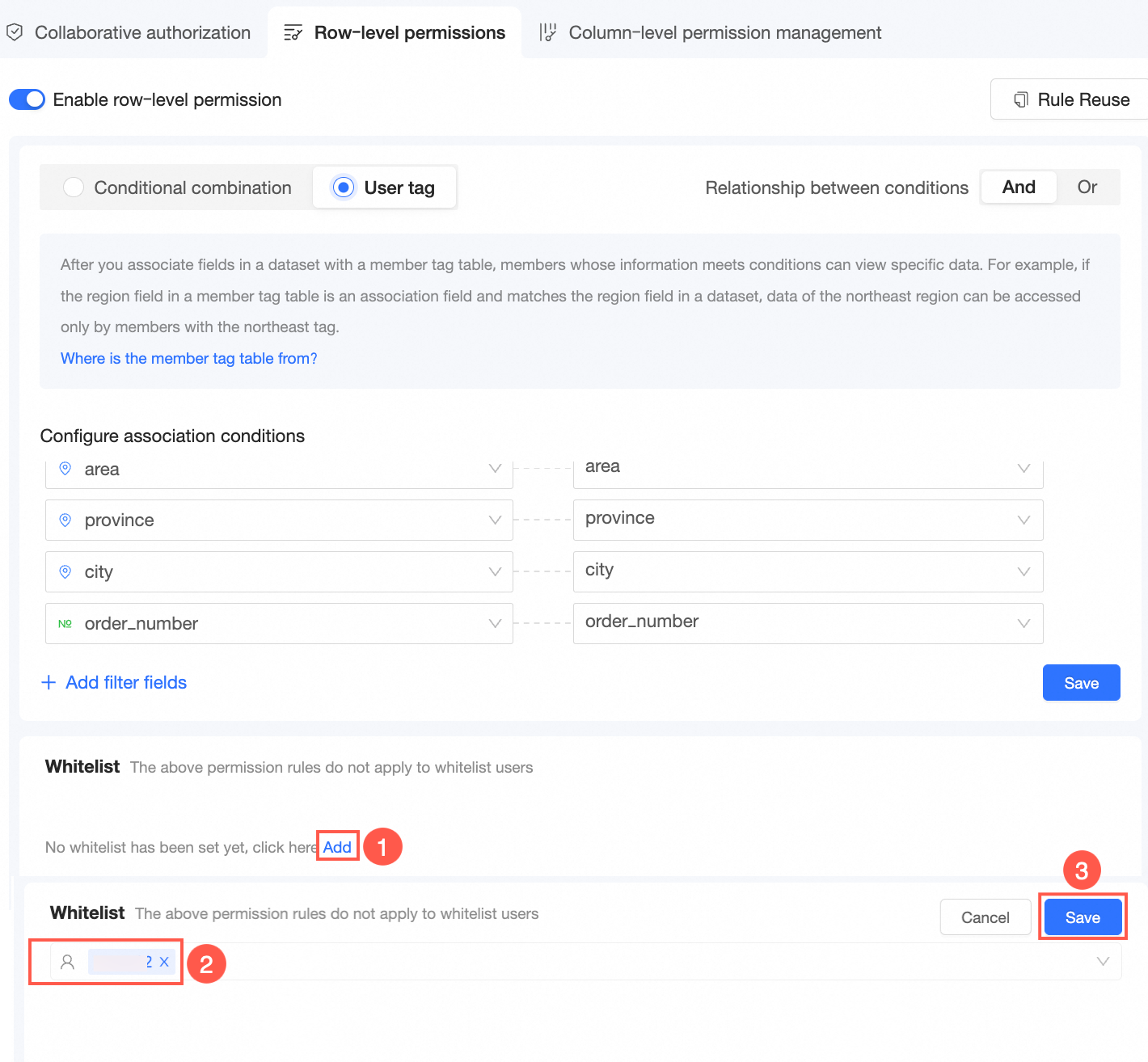This screenshot has width=1148, height=1062.
Task: Click the Column-level permission management icon
Action: coord(547,32)
